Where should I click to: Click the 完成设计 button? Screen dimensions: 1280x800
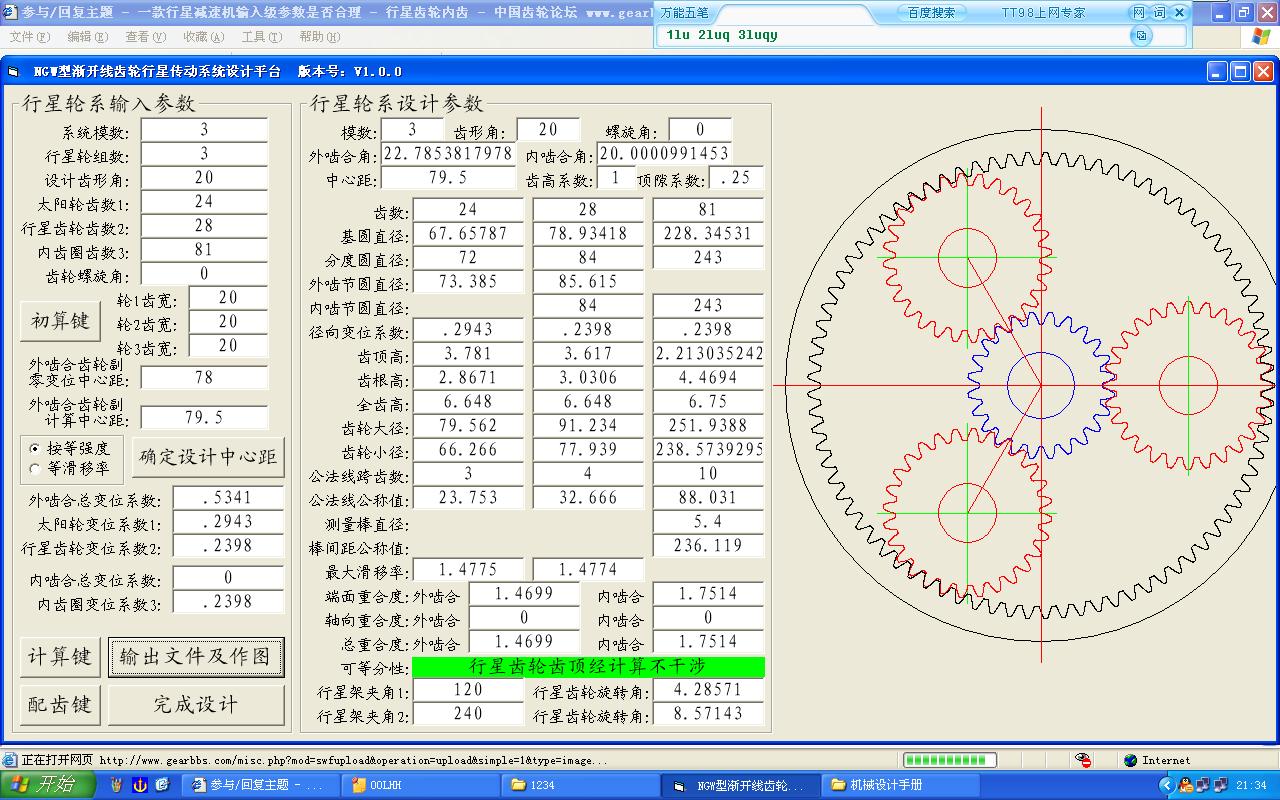tap(196, 705)
